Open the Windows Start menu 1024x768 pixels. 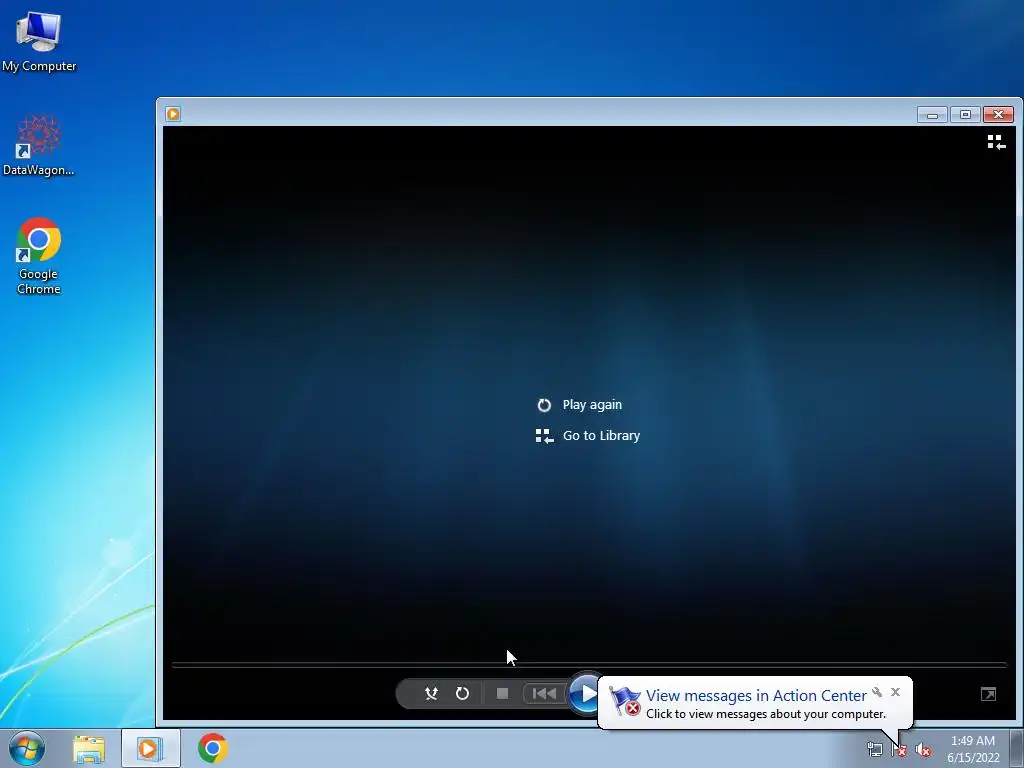[27, 748]
